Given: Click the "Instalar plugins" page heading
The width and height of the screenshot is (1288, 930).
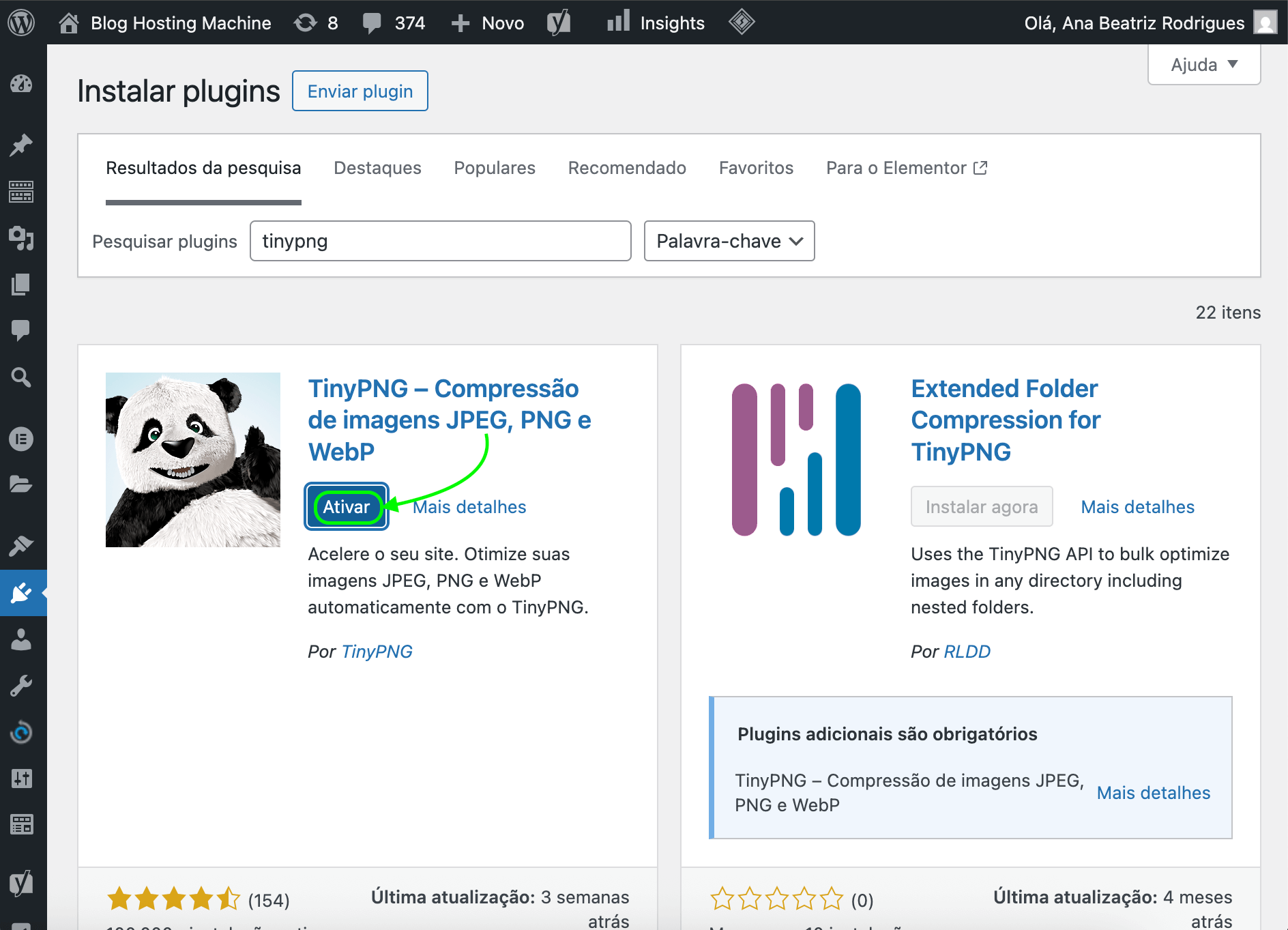Looking at the screenshot, I should (x=179, y=91).
